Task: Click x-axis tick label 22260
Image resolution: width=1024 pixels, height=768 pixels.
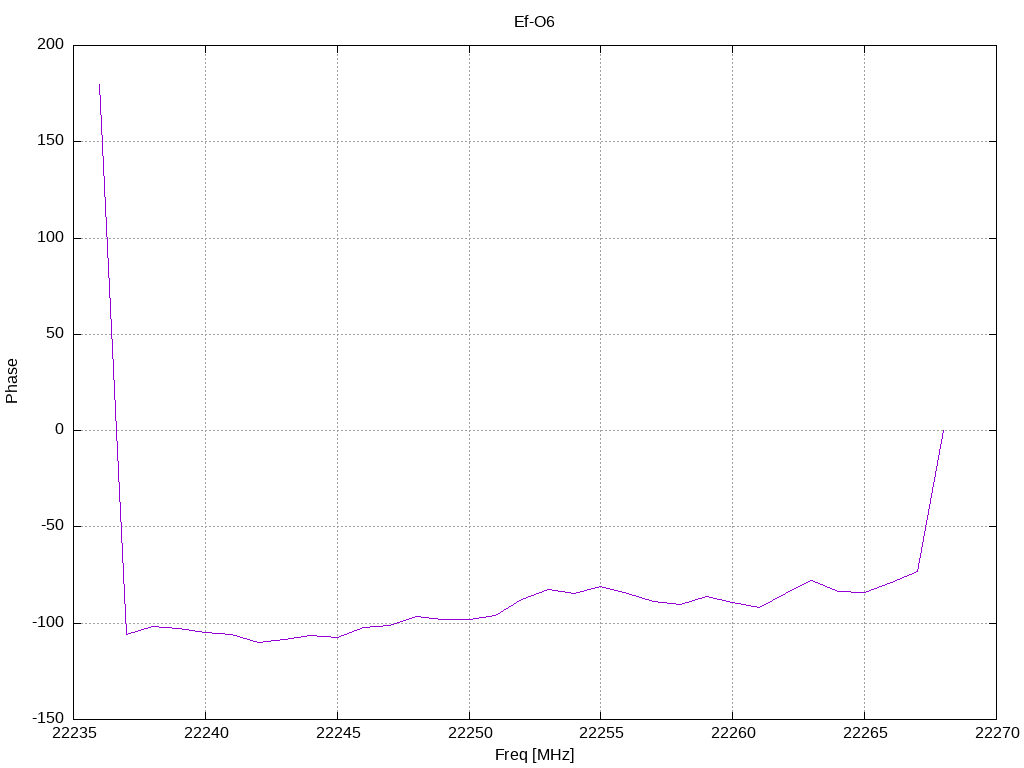Action: tap(733, 733)
